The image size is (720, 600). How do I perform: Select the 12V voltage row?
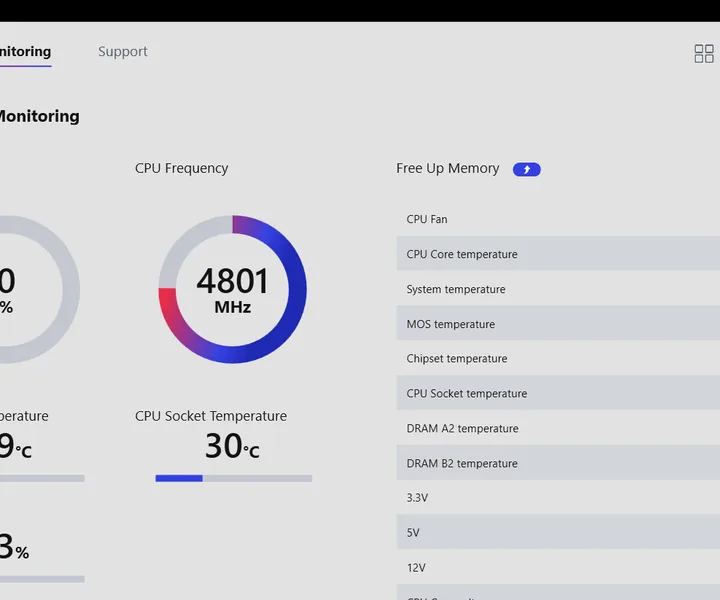click(558, 567)
